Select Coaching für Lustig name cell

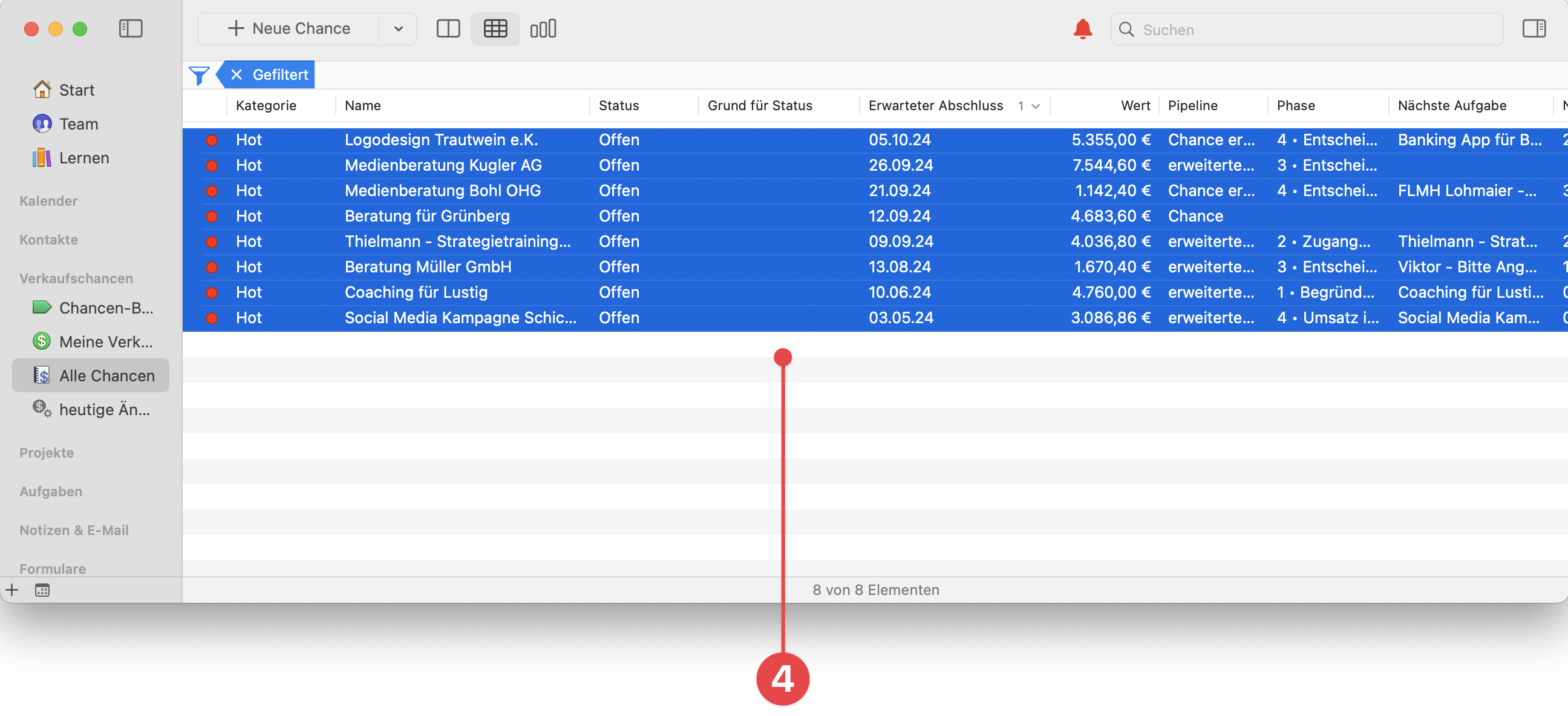click(416, 293)
